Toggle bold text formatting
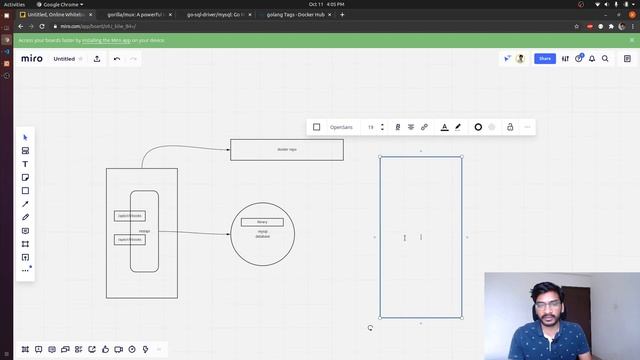 click(398, 127)
